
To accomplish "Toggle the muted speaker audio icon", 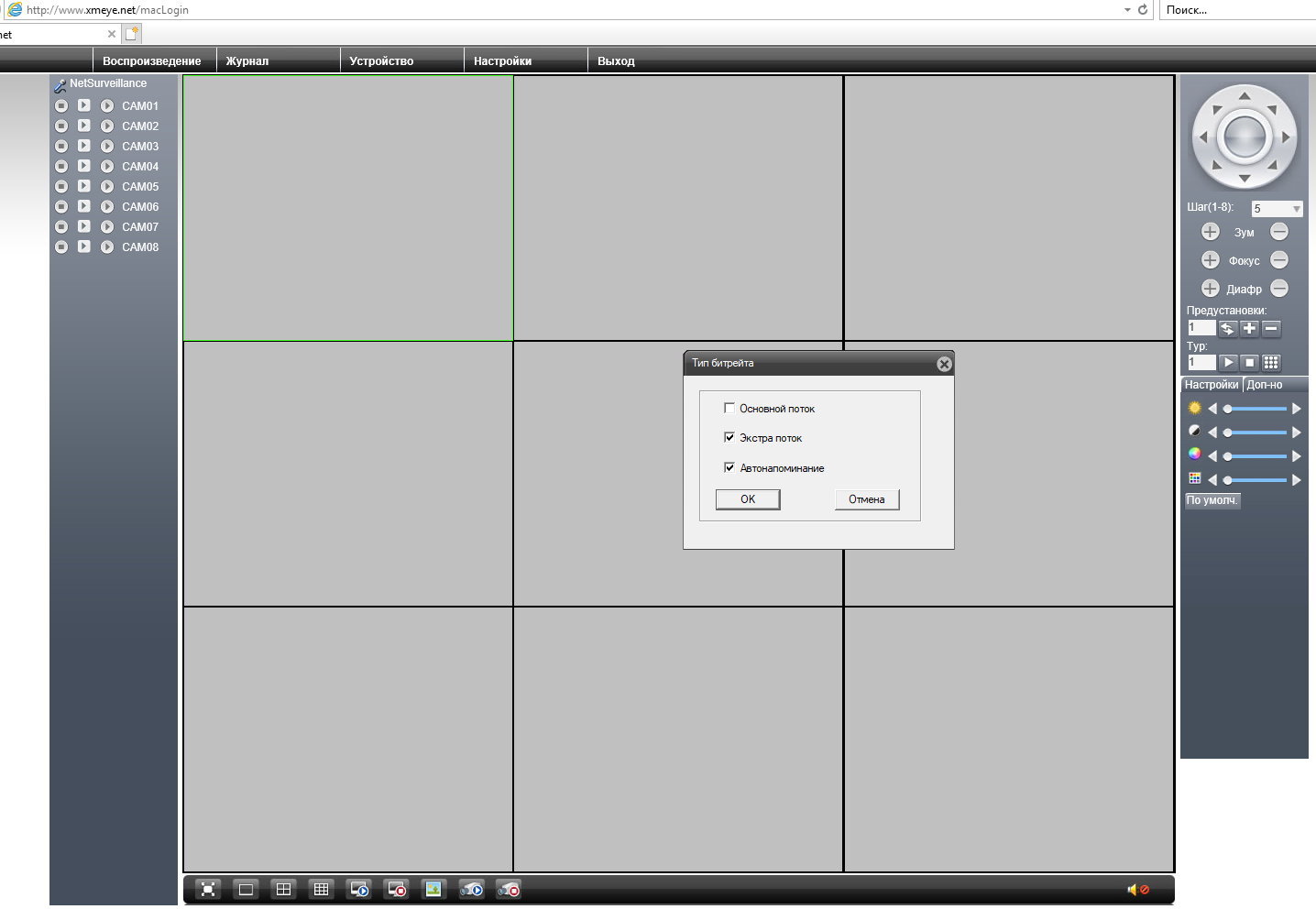I will (x=1137, y=889).
